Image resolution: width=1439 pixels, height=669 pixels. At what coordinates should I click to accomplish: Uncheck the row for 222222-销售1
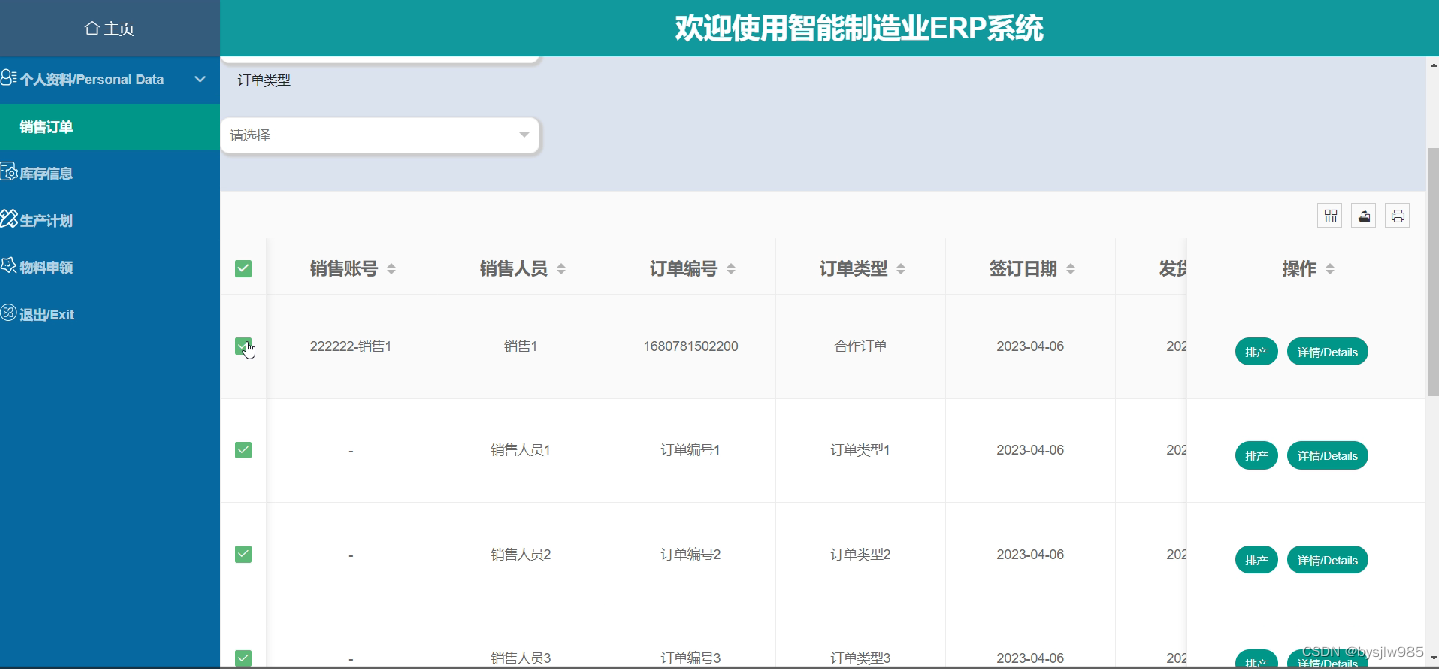click(x=243, y=346)
